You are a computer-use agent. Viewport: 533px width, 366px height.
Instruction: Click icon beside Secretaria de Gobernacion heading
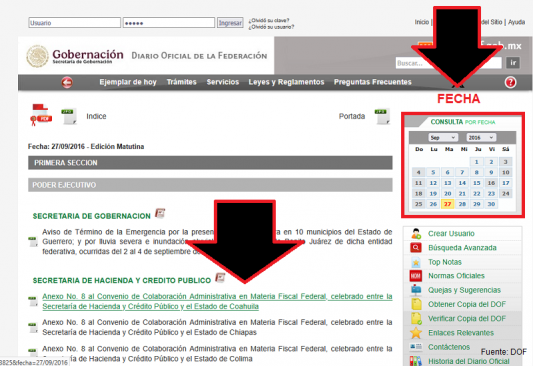[160, 213]
